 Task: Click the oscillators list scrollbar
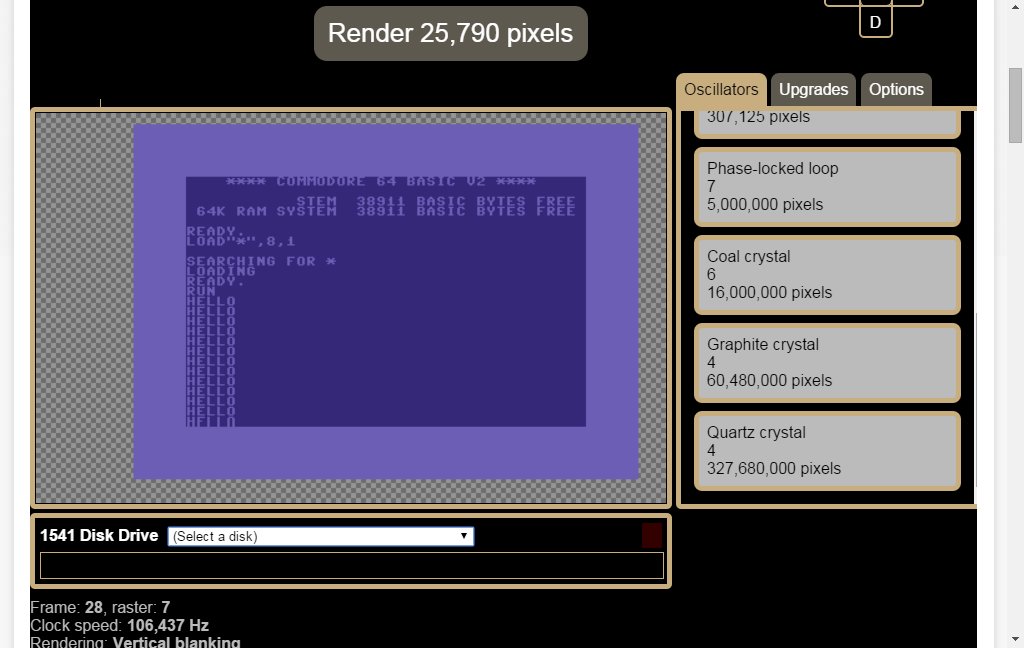[x=976, y=400]
